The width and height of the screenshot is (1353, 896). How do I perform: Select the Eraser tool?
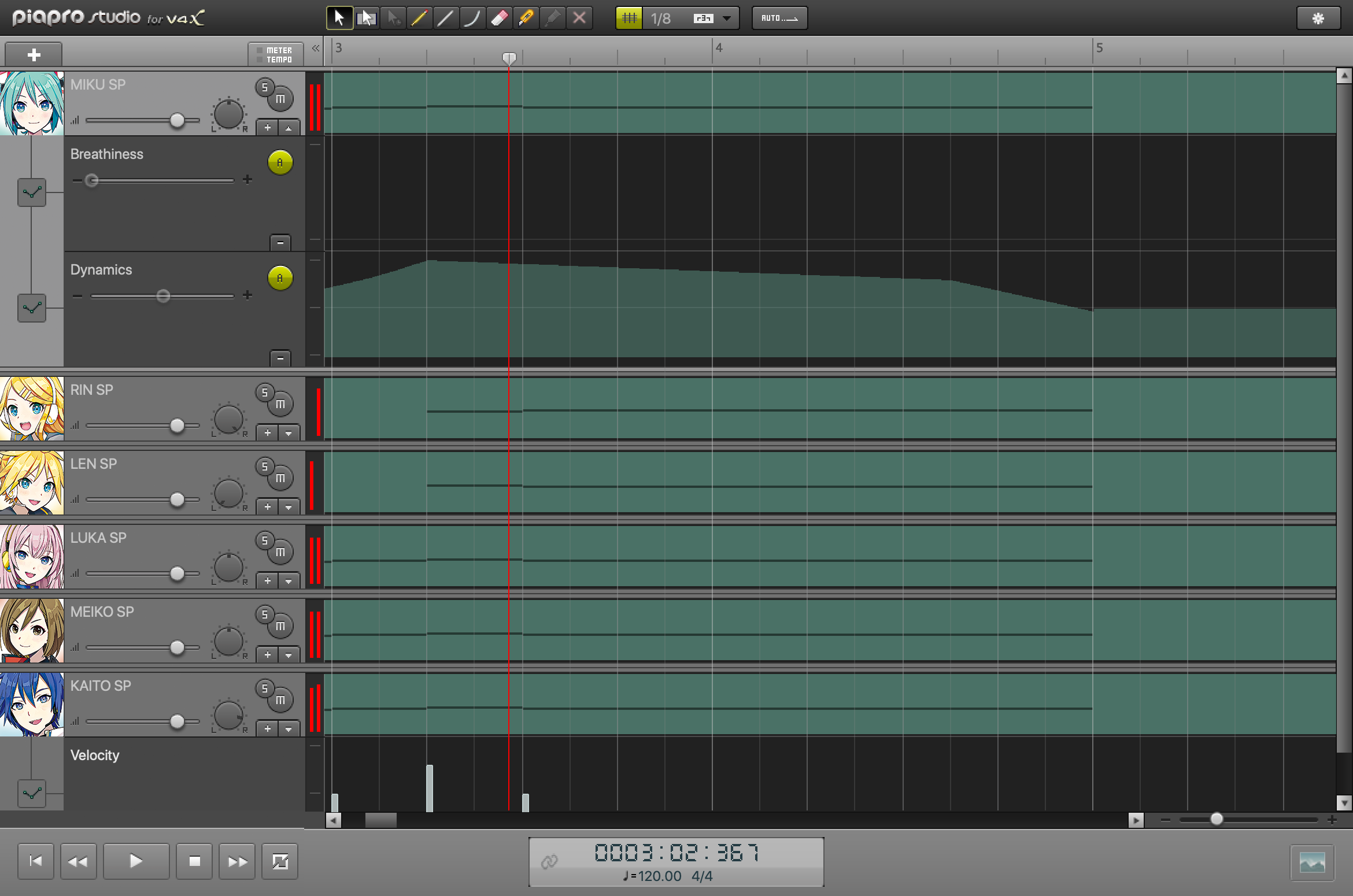pos(499,18)
